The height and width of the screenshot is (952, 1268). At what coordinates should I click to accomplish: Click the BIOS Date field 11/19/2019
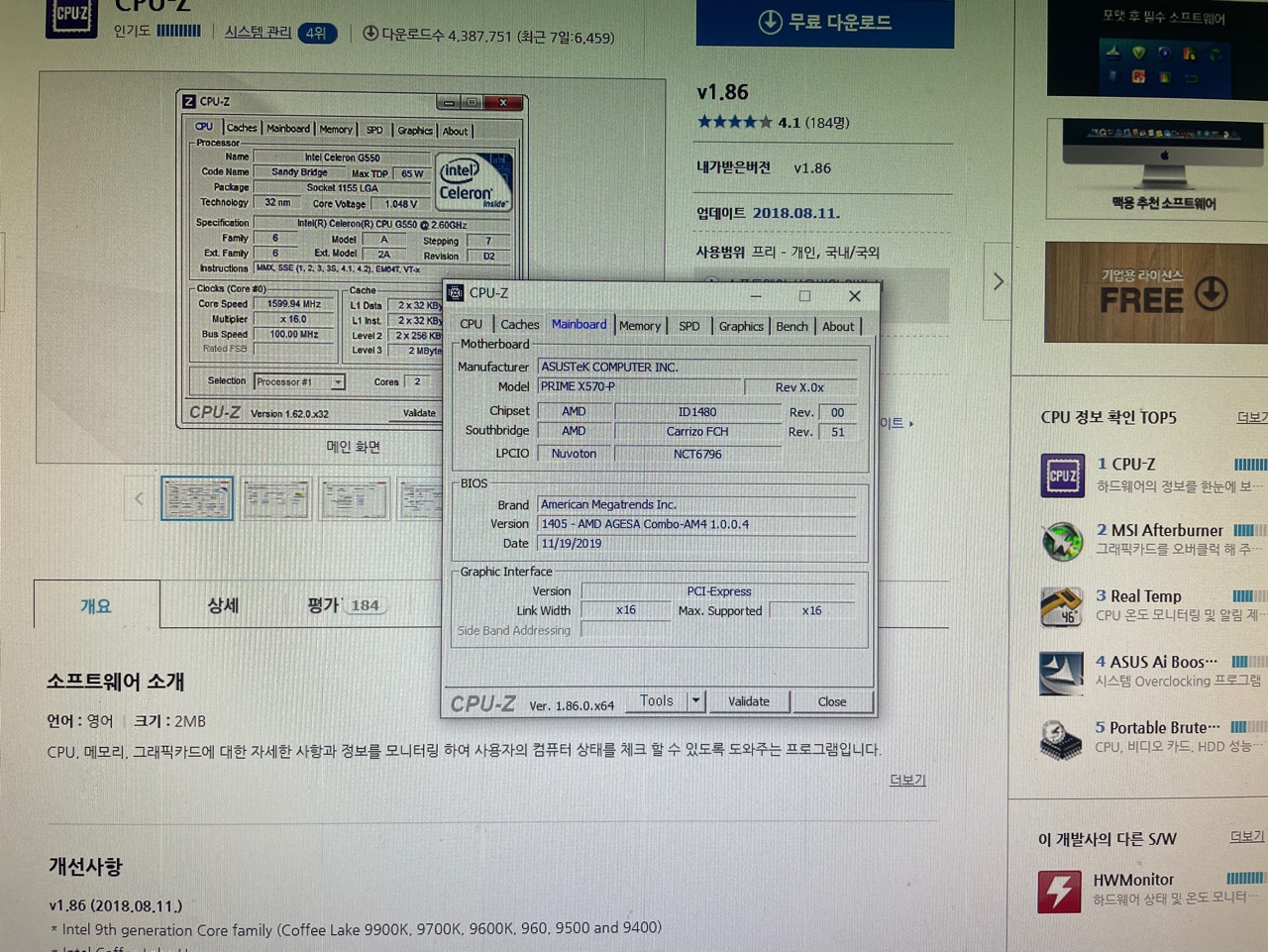697,544
